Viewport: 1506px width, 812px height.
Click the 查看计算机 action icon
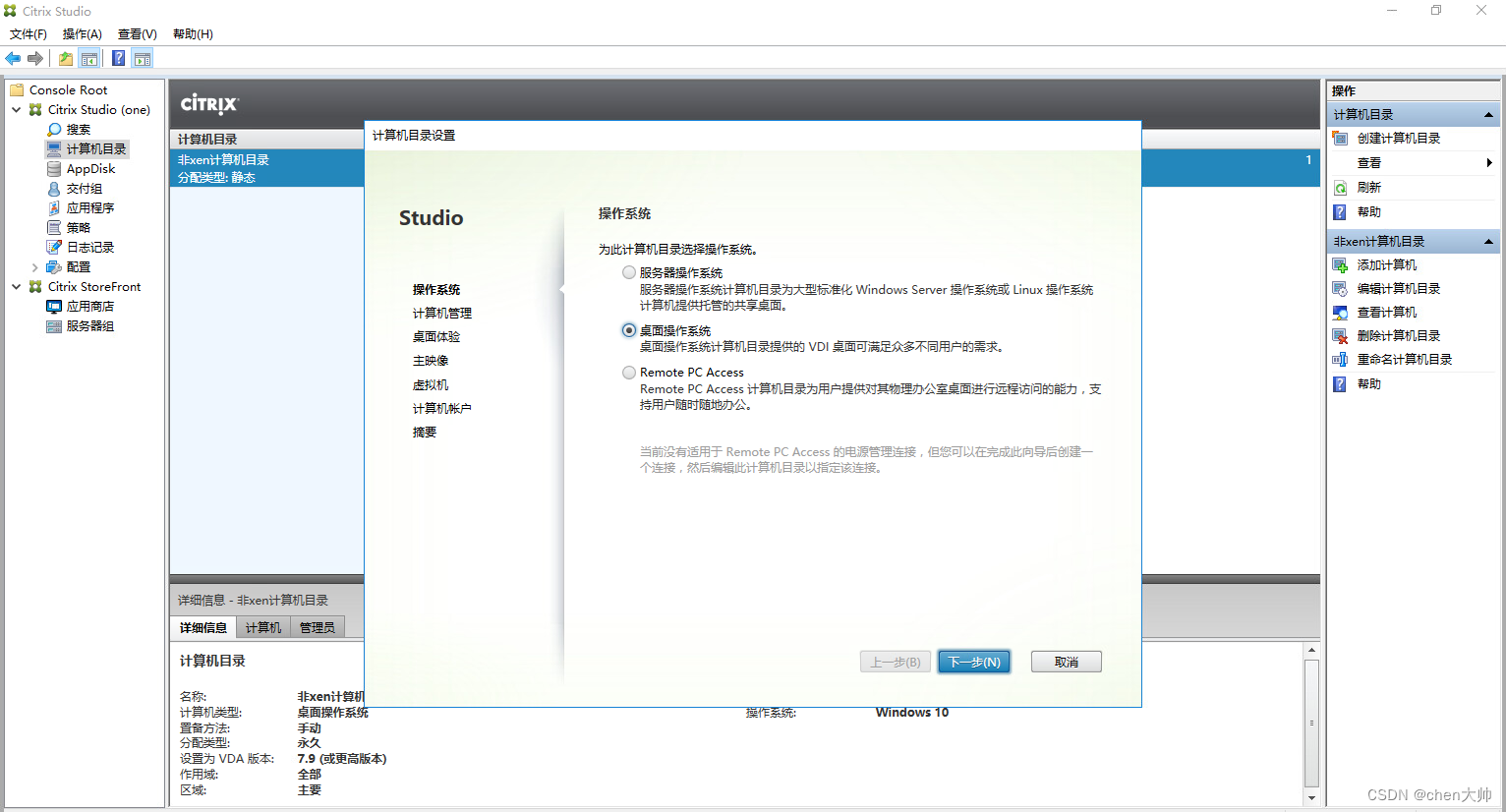(x=1340, y=313)
